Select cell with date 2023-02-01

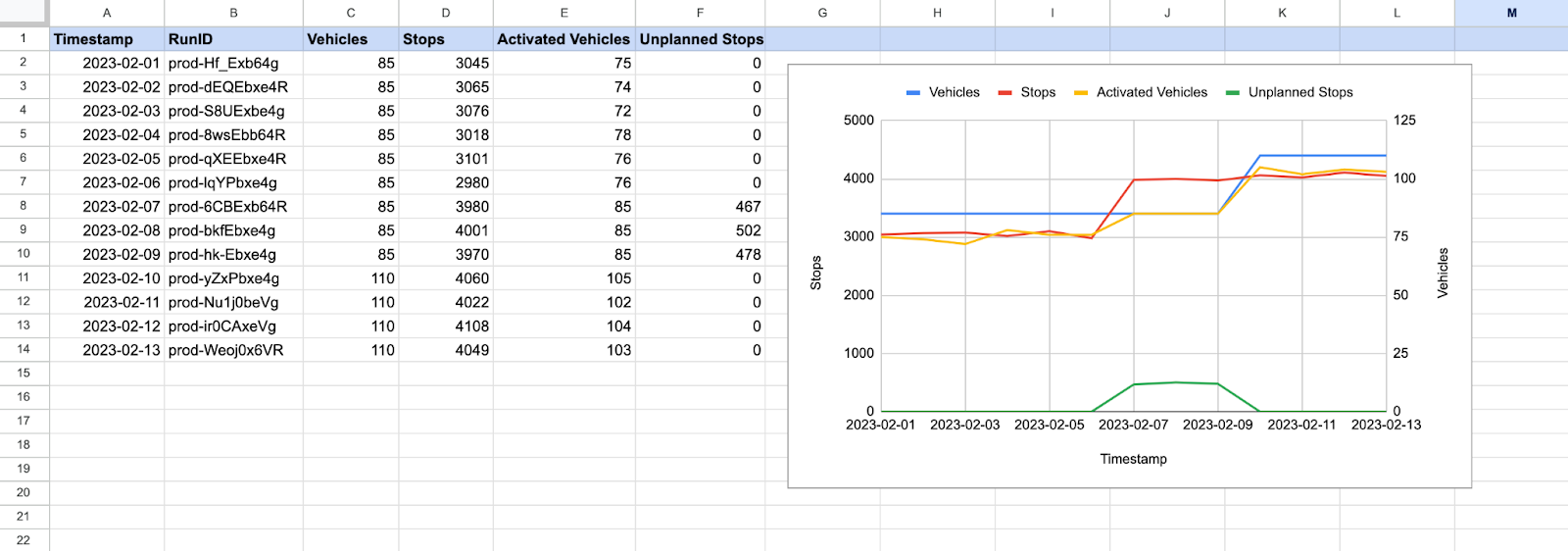(x=107, y=63)
